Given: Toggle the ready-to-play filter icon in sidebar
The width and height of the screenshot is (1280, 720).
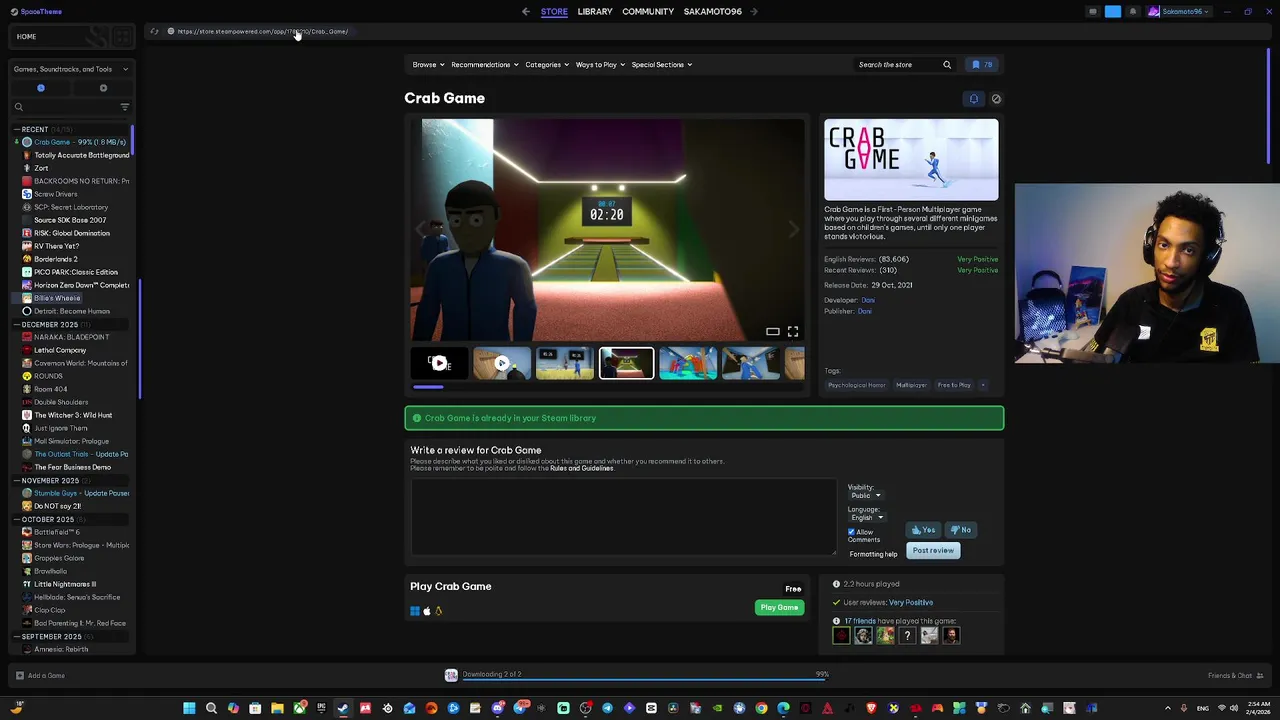Looking at the screenshot, I should pos(103,88).
